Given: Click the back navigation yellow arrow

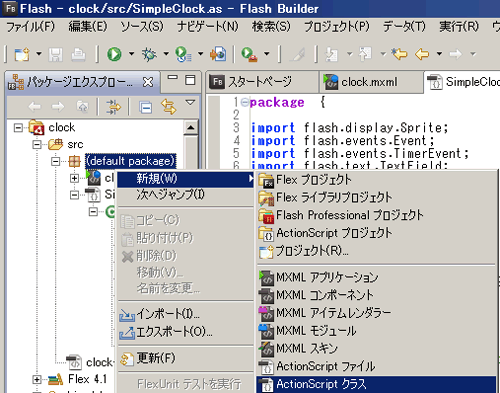Looking at the screenshot, I should [x=422, y=54].
